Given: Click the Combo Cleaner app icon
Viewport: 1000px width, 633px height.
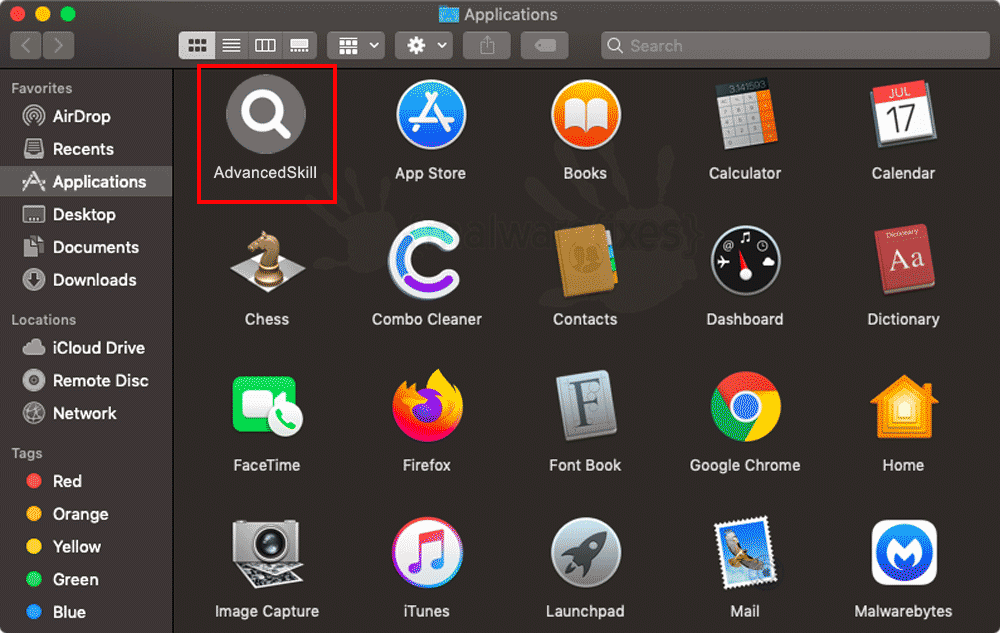Looking at the screenshot, I should click(425, 260).
